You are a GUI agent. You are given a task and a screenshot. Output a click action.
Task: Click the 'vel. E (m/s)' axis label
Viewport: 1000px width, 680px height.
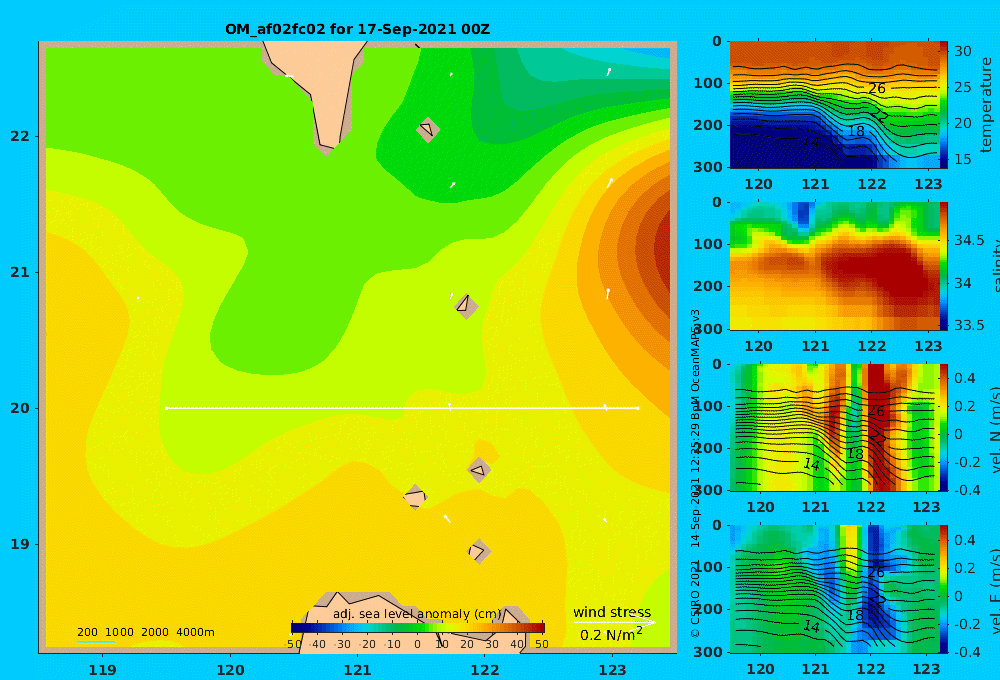click(x=994, y=591)
